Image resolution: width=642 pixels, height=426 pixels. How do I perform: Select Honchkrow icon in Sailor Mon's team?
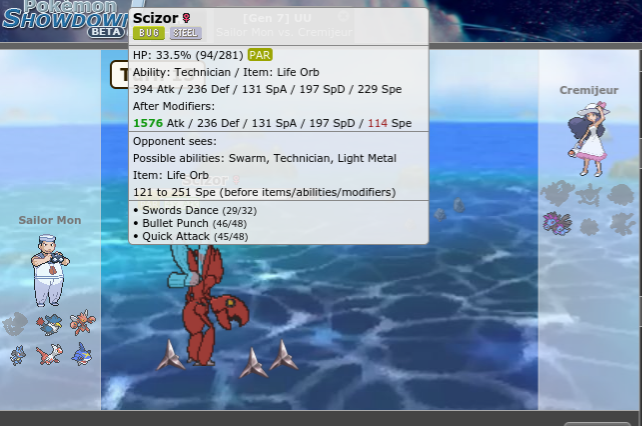49,324
